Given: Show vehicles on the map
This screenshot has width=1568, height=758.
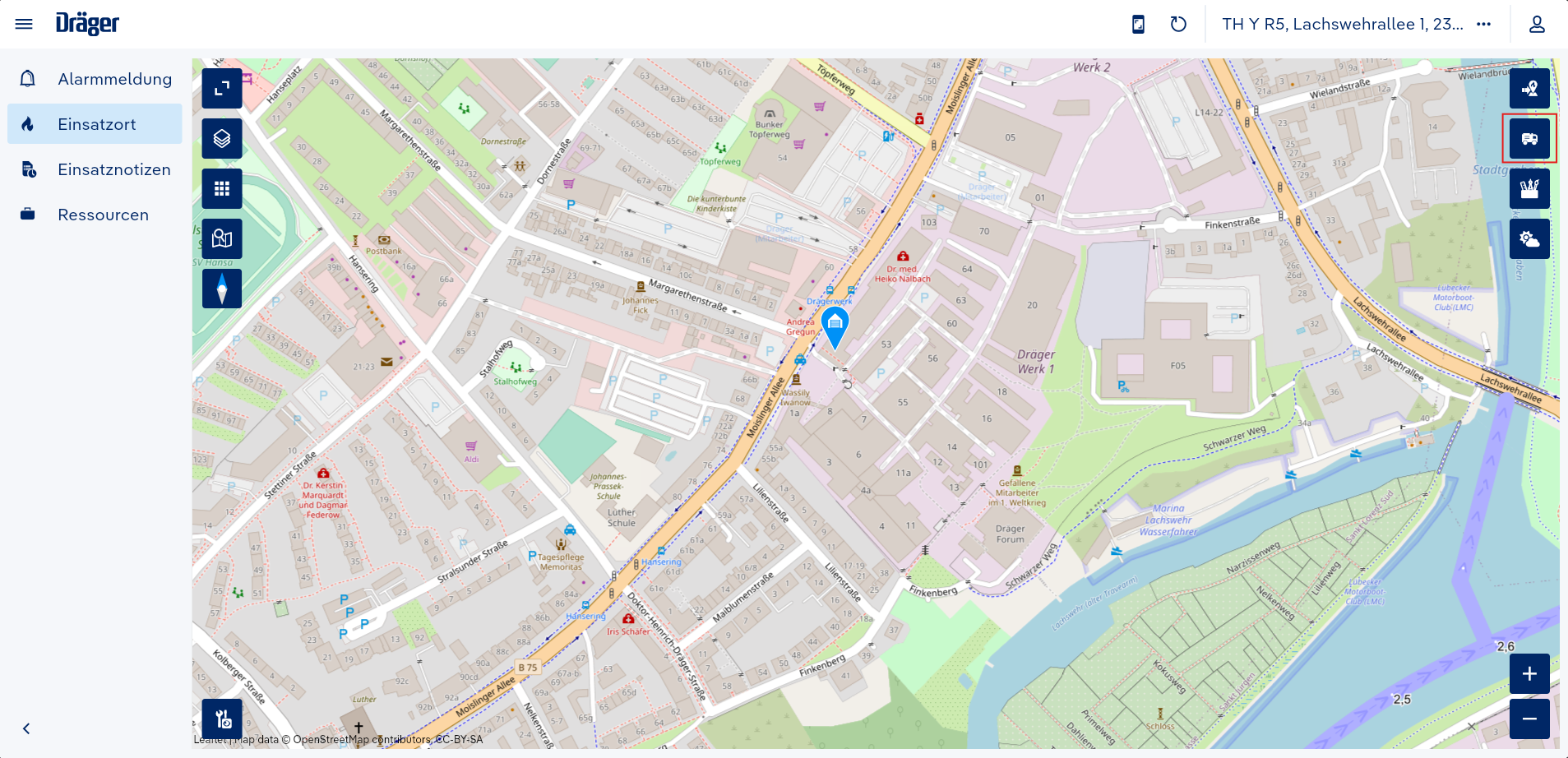Looking at the screenshot, I should coord(1529,139).
